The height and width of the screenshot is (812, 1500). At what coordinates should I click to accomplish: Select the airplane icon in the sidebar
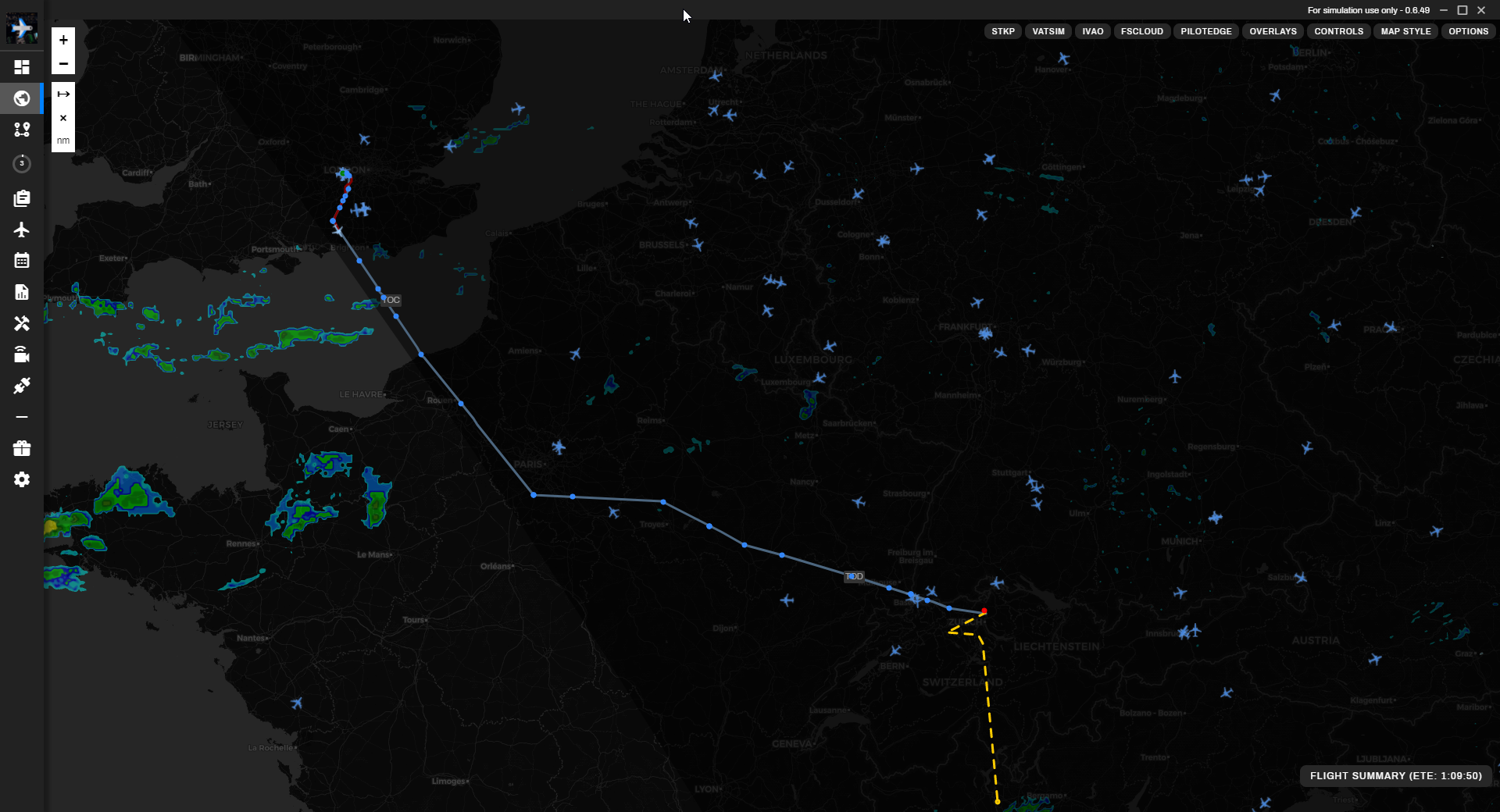(22, 230)
